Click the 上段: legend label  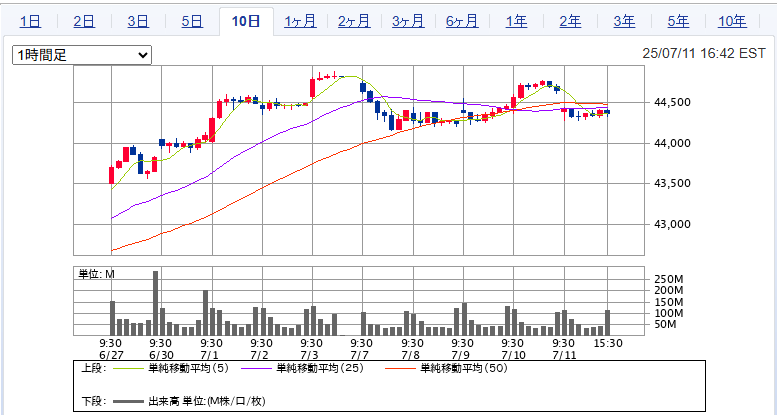click(x=94, y=368)
